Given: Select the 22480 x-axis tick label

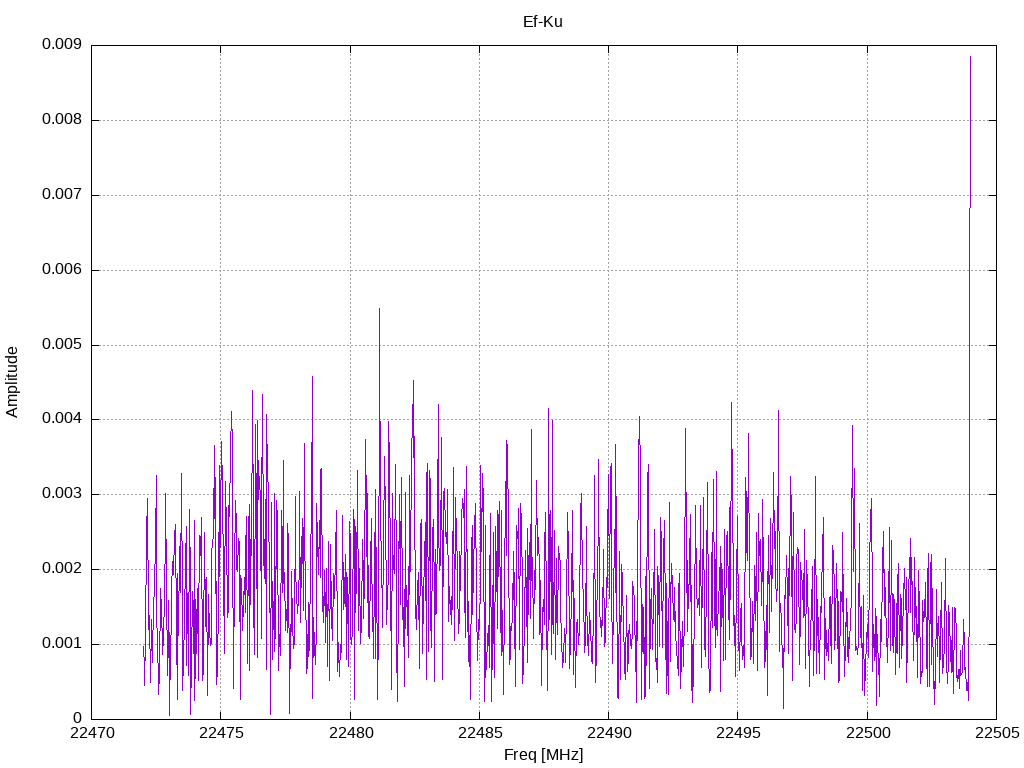Looking at the screenshot, I should pyautogui.click(x=351, y=733).
